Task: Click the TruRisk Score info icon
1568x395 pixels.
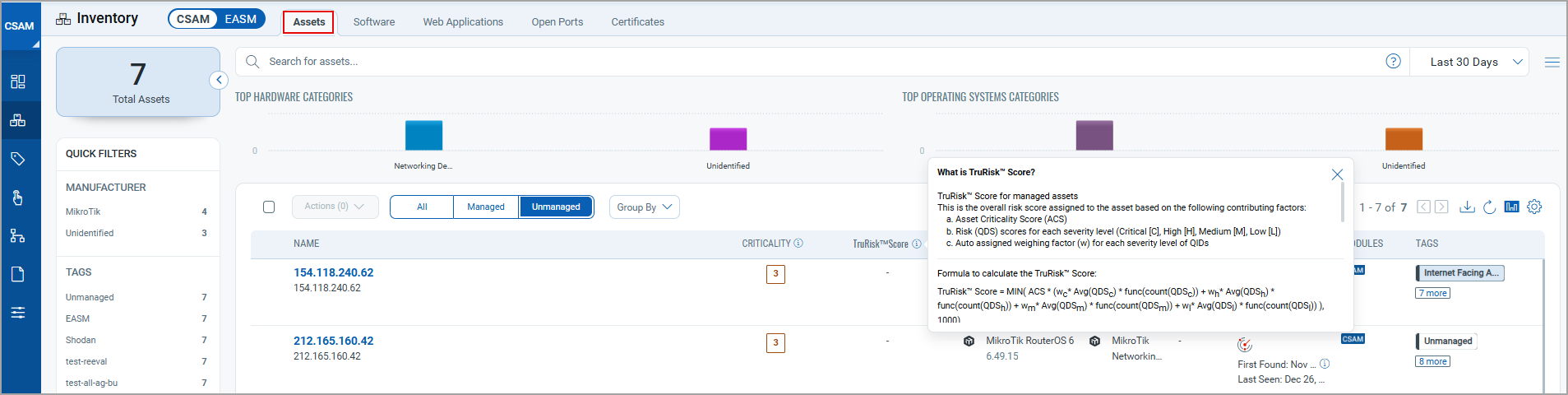Action: coord(916,244)
